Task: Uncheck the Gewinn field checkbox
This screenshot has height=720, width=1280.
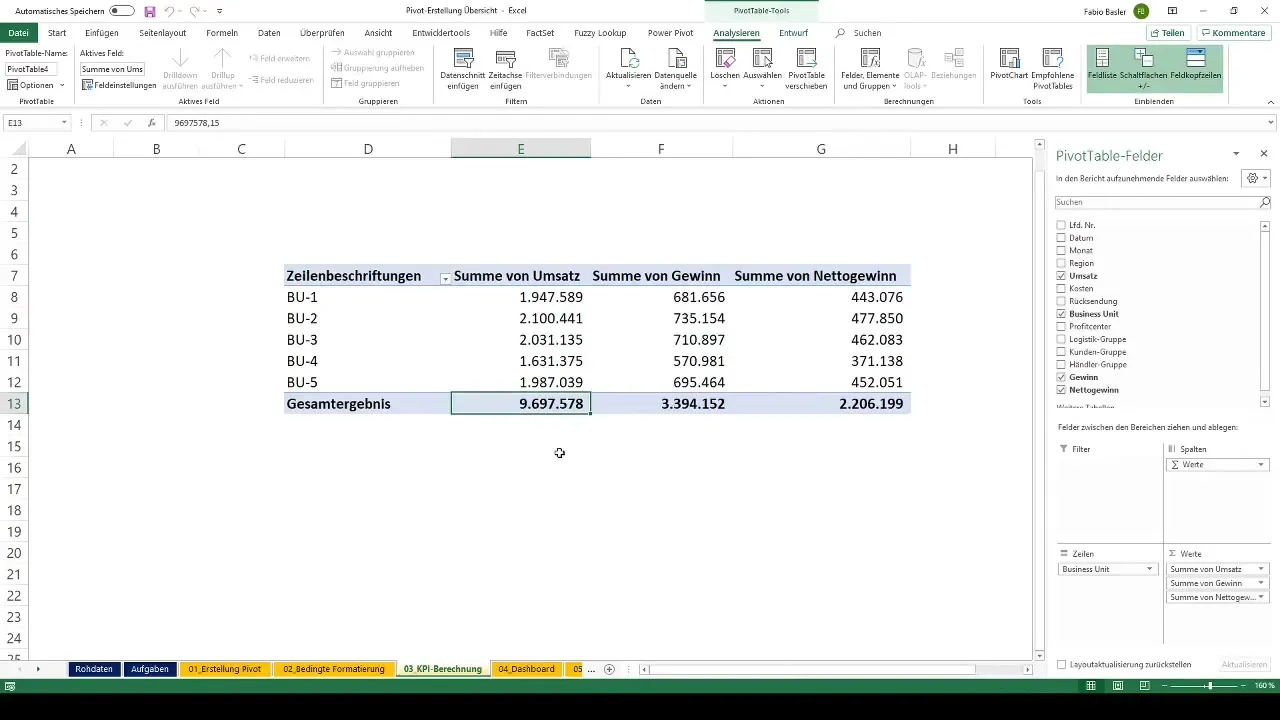Action: pos(1062,377)
